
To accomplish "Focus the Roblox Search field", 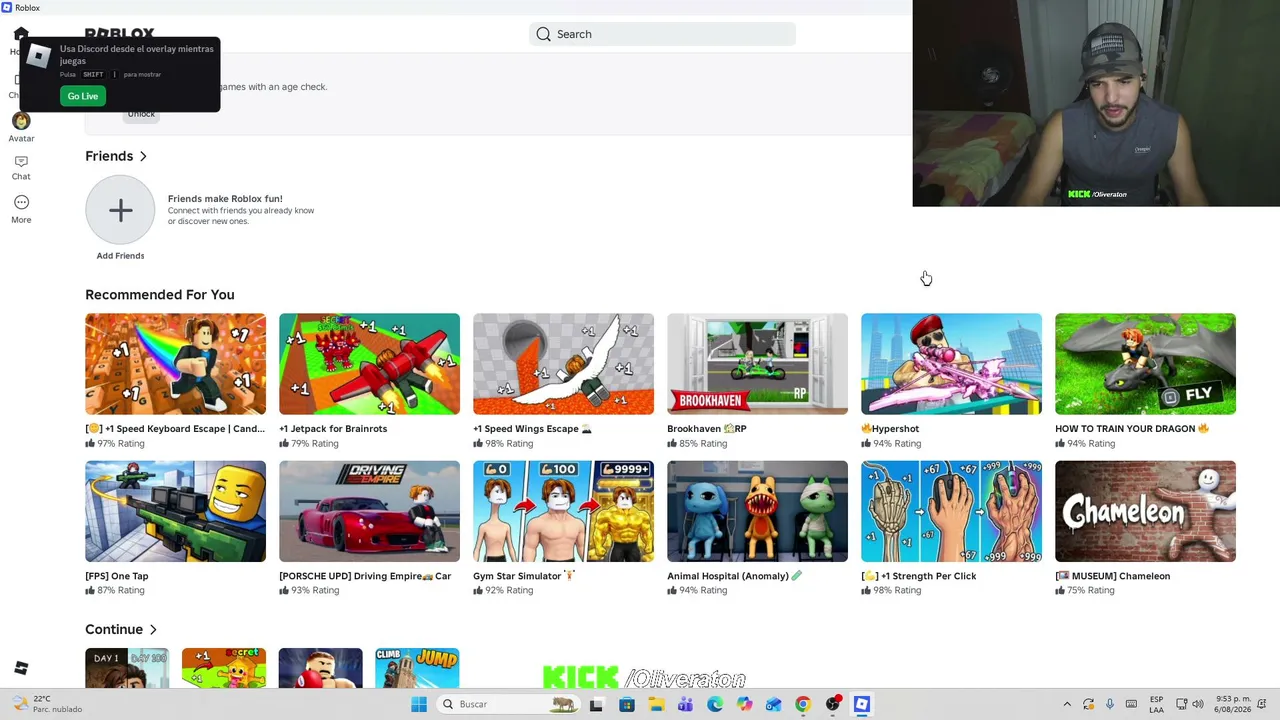I will point(662,34).
